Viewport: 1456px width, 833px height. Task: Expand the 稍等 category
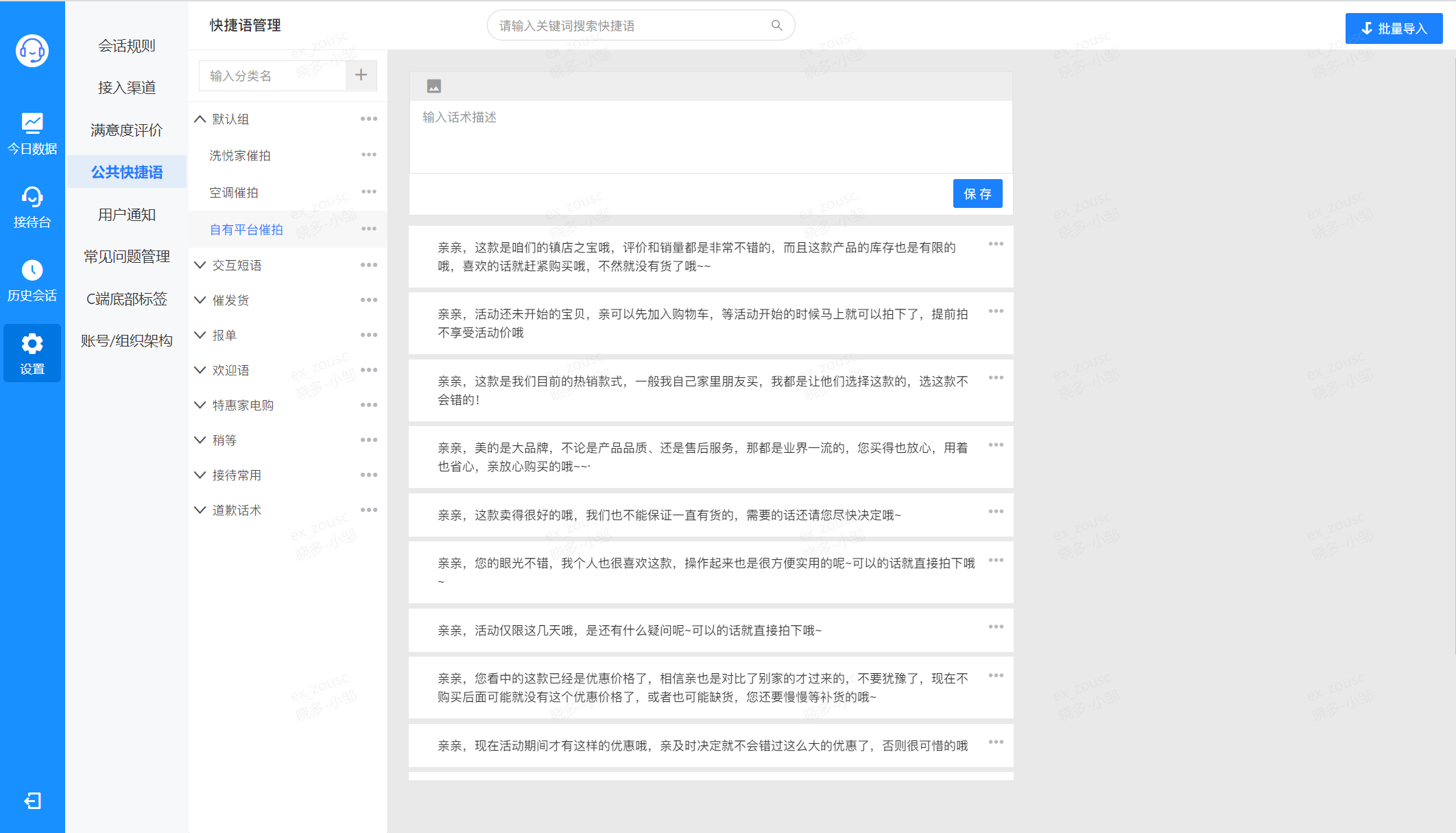pyautogui.click(x=200, y=440)
